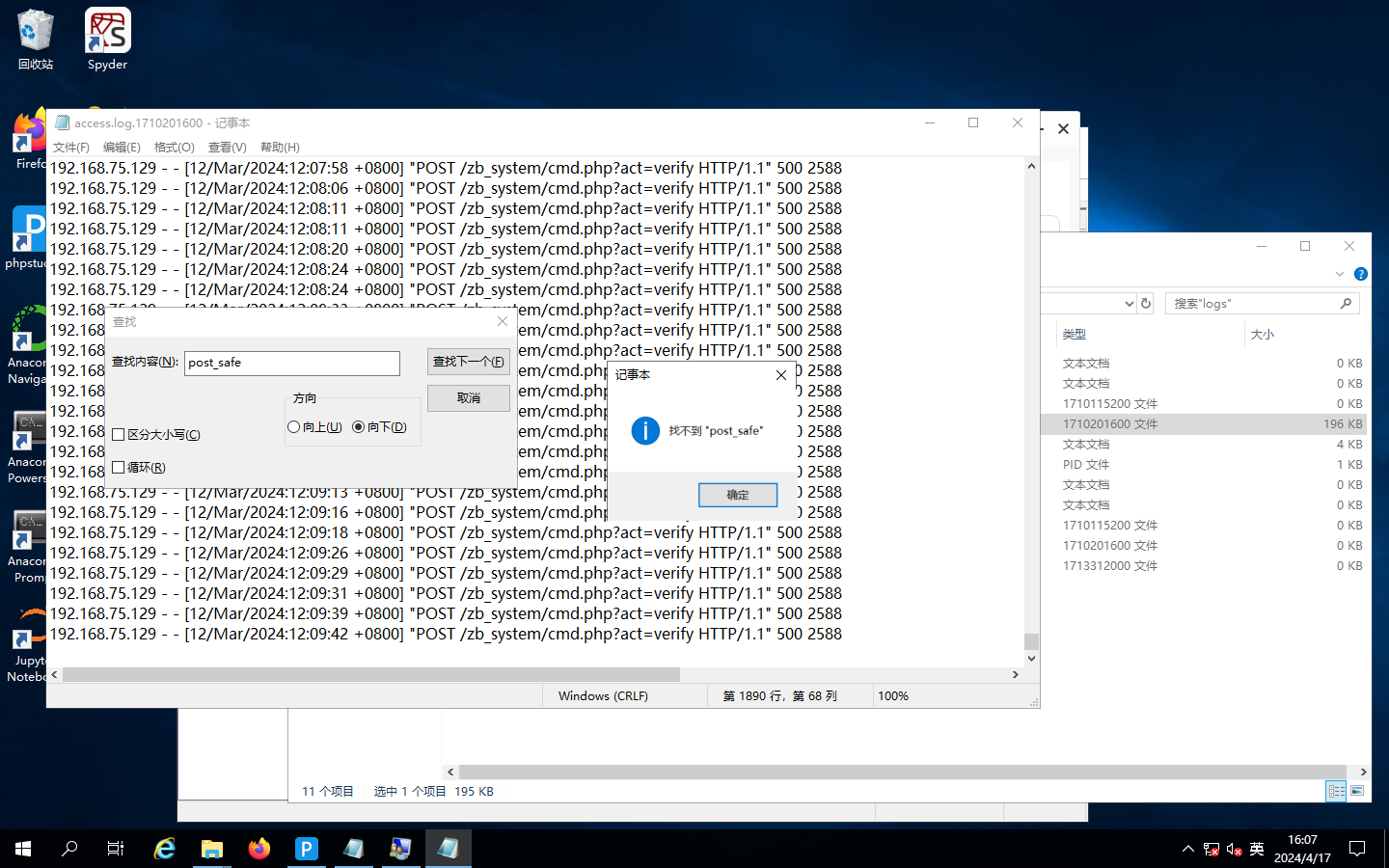Click the log line timestamped 12:07:58

pos(446,169)
